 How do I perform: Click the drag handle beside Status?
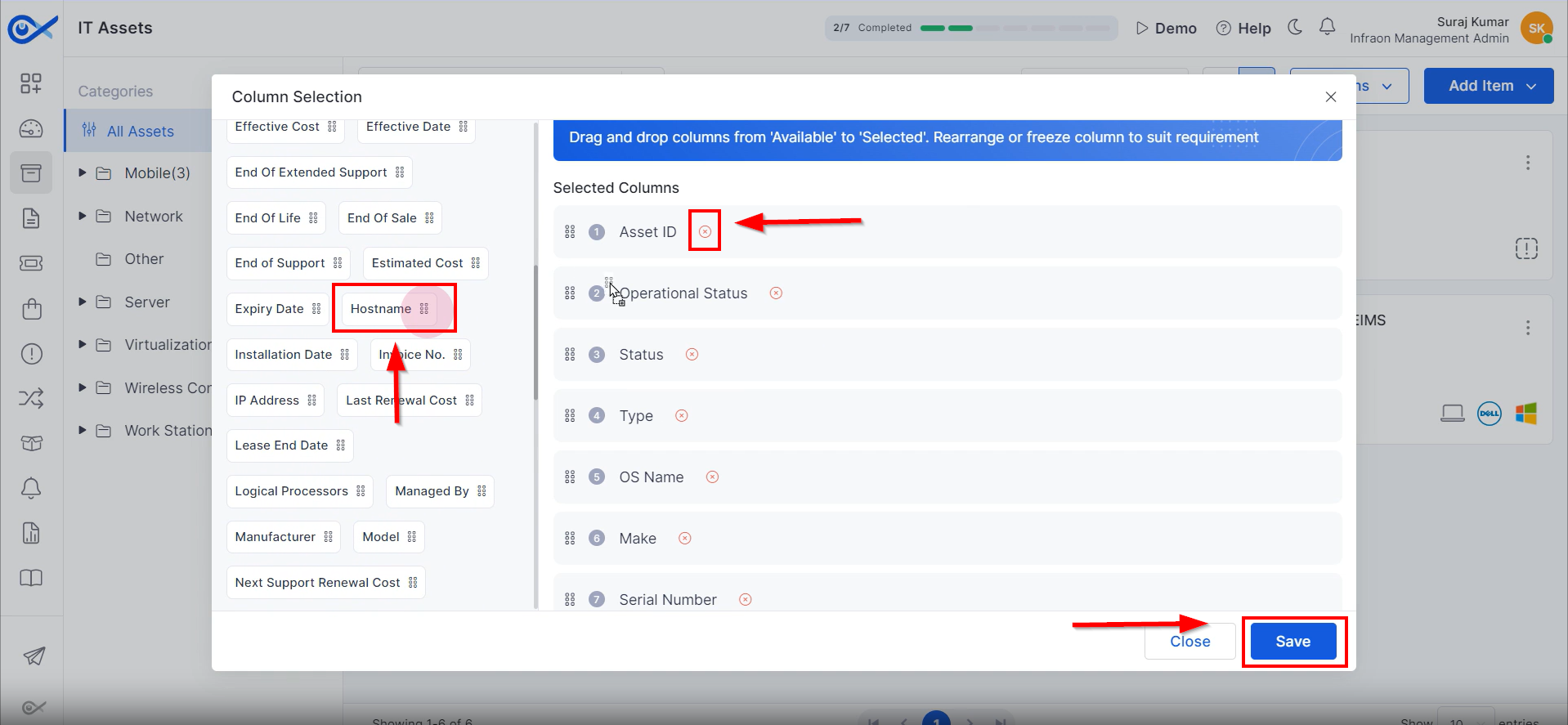pos(570,355)
